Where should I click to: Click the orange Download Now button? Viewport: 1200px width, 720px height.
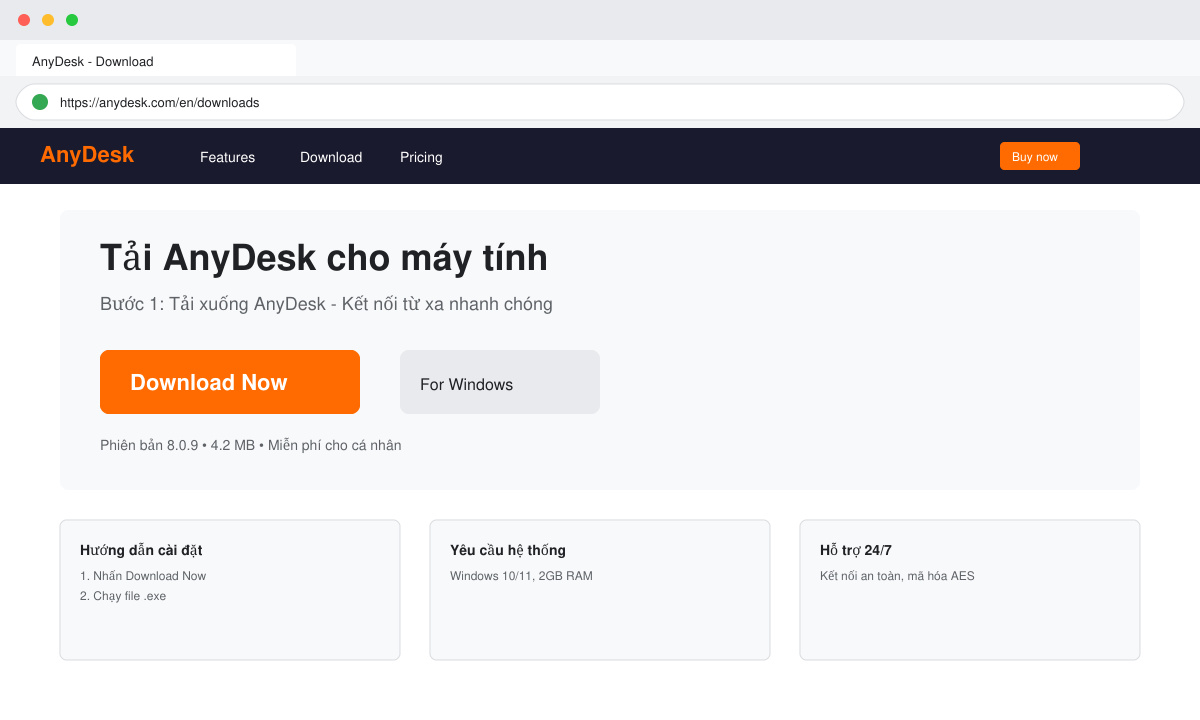tap(230, 382)
